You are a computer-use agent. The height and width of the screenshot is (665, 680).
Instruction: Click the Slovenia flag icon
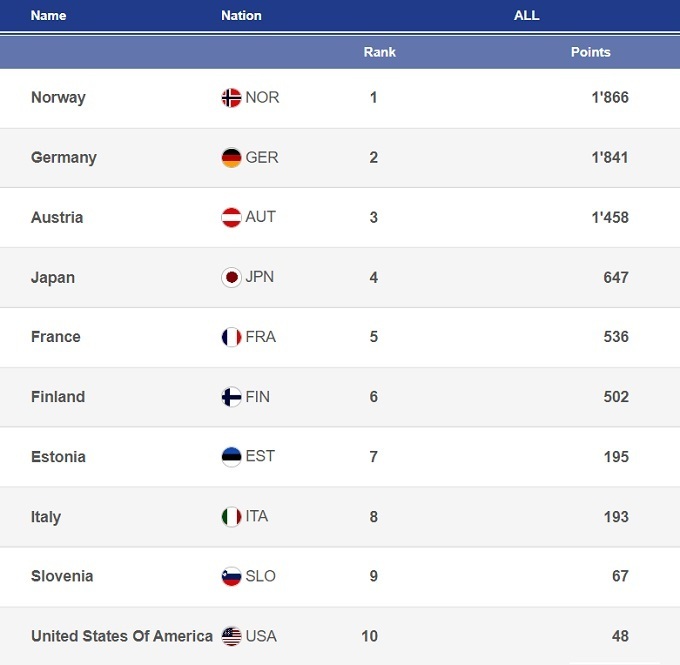tap(231, 576)
